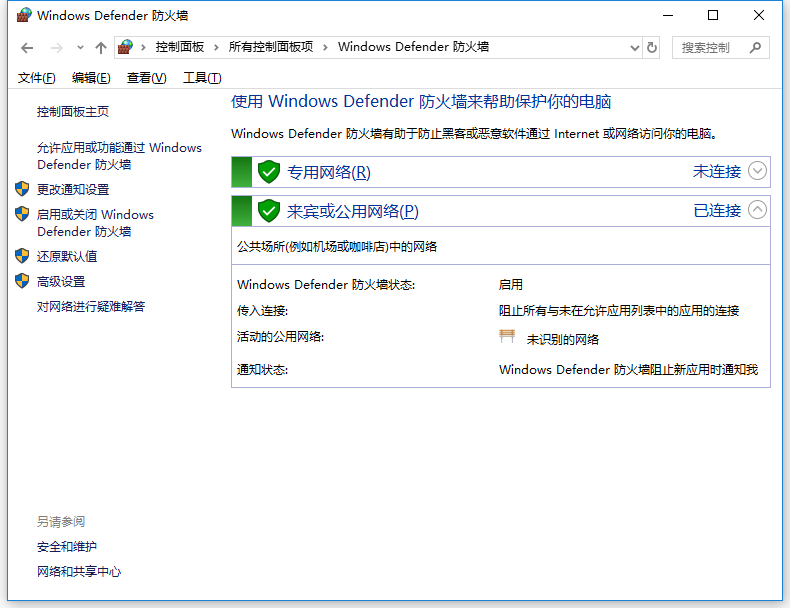This screenshot has width=790, height=608.
Task: Open the recent locations dropdown arrow
Action: pyautogui.click(x=80, y=48)
